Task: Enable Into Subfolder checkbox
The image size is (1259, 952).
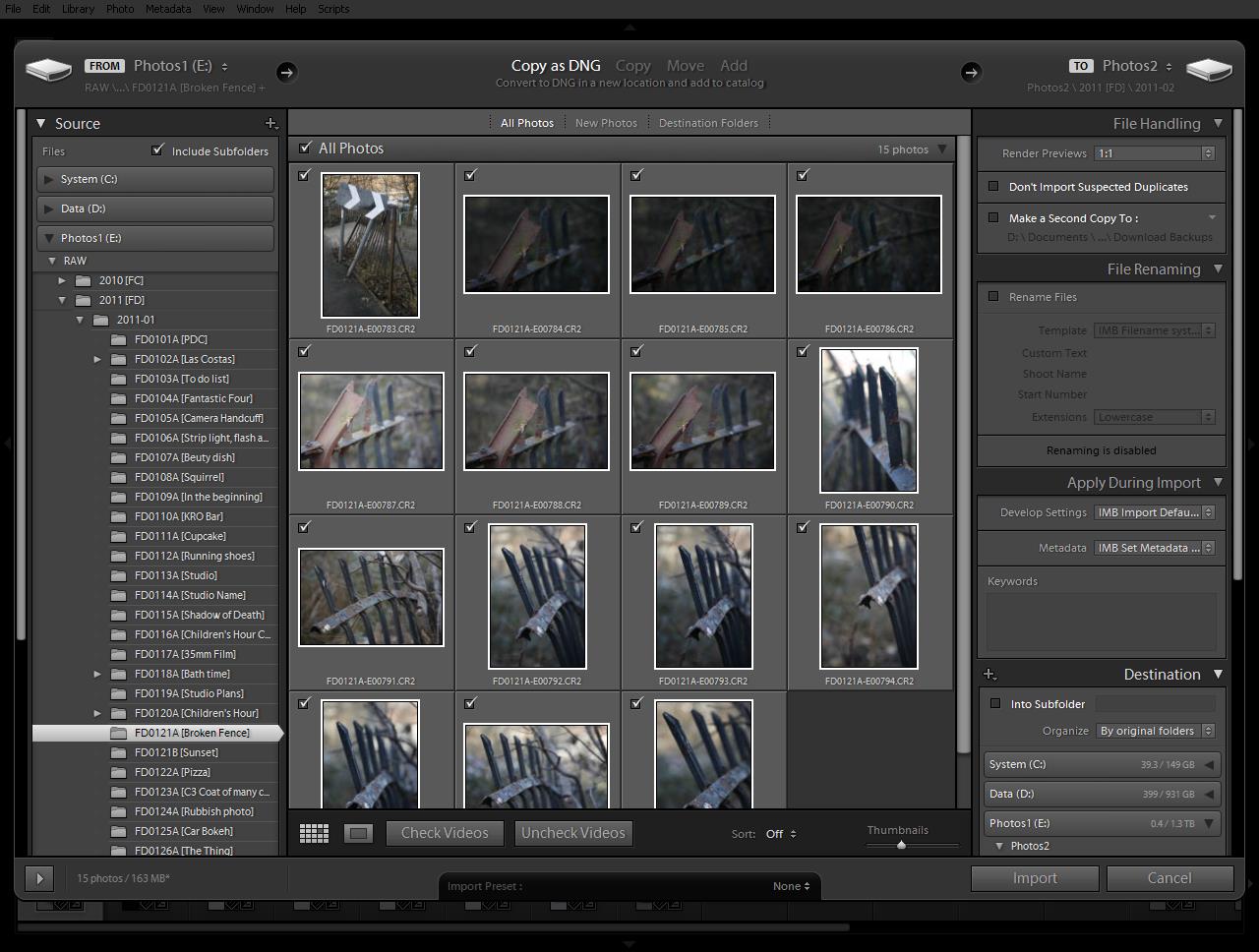Action: [995, 704]
